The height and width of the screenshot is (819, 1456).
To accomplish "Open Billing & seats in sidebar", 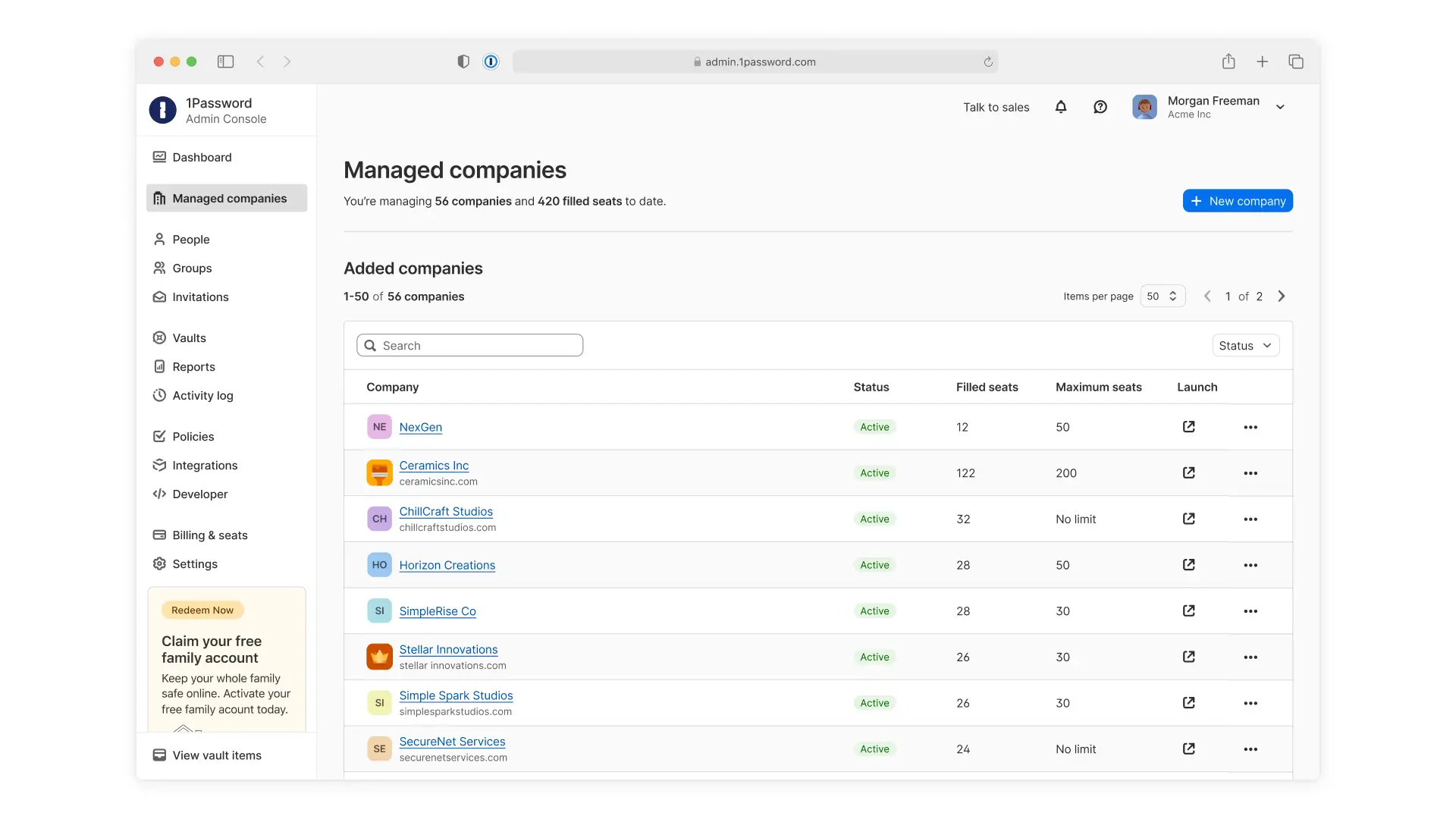I will 227,535.
